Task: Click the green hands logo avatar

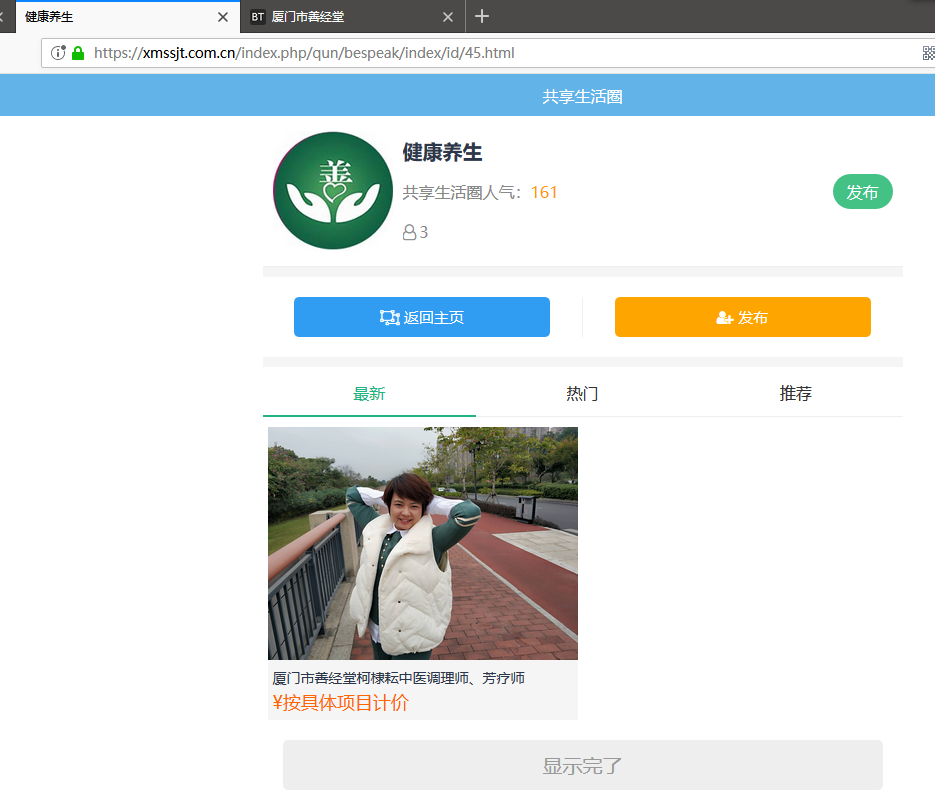Action: point(332,191)
